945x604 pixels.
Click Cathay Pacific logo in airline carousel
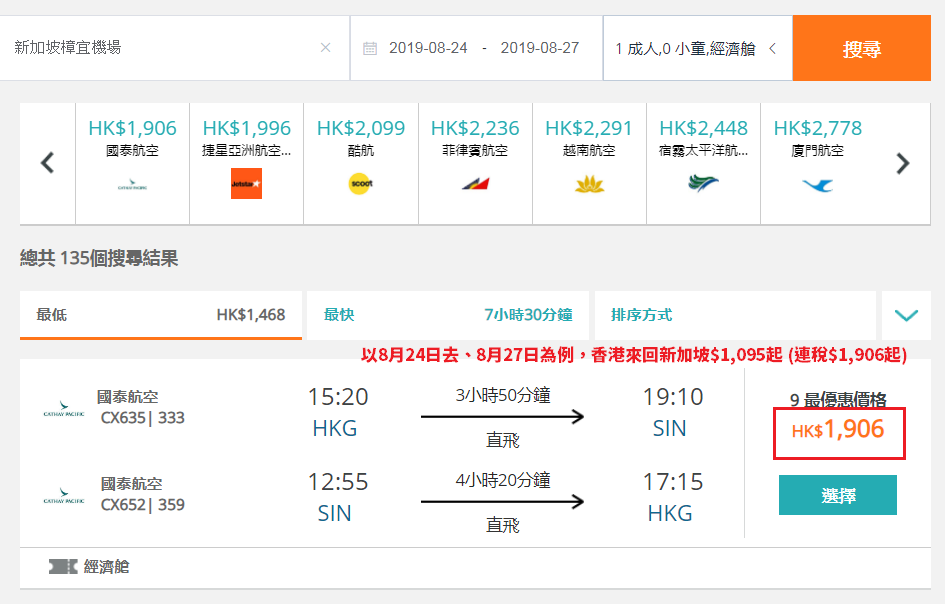(133, 184)
